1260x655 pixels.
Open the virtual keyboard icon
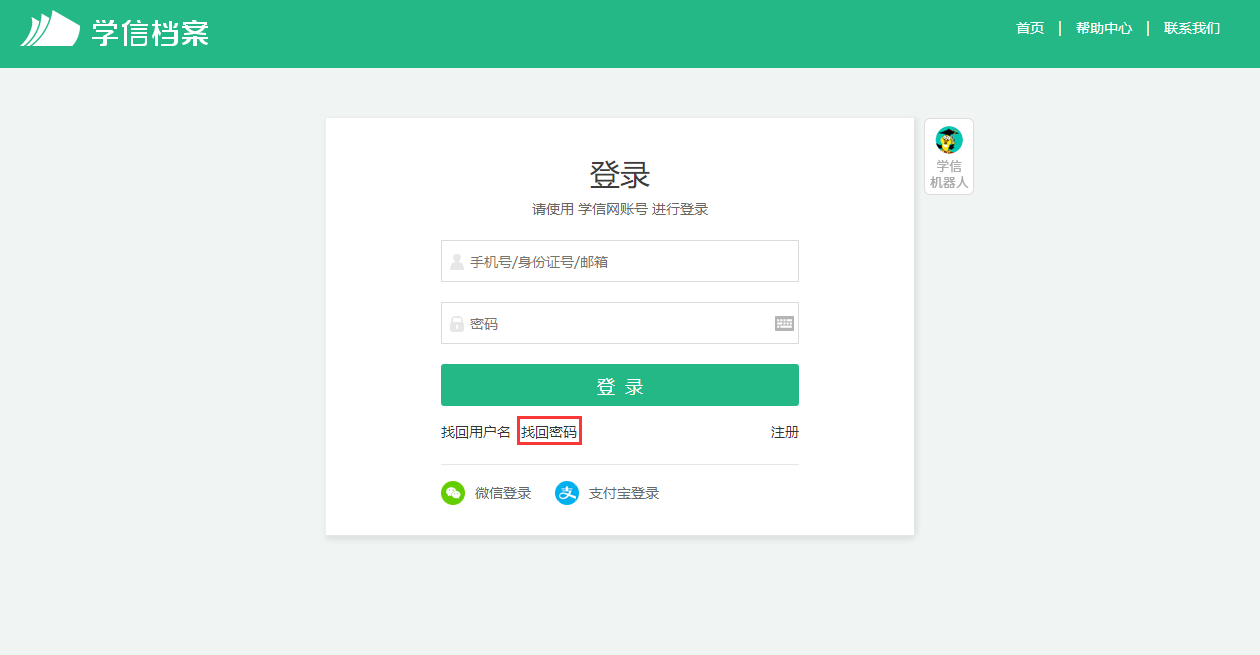coord(784,323)
